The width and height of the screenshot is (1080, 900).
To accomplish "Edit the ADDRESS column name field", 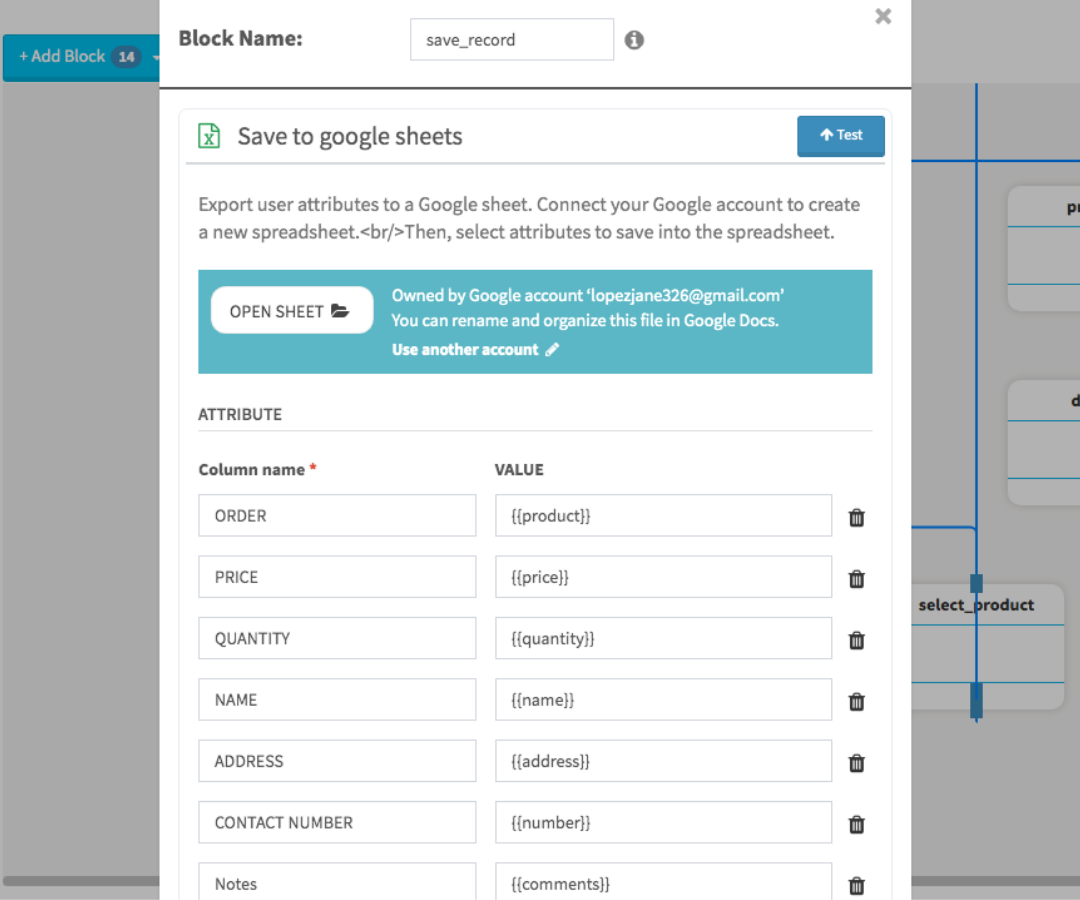I will coord(337,760).
